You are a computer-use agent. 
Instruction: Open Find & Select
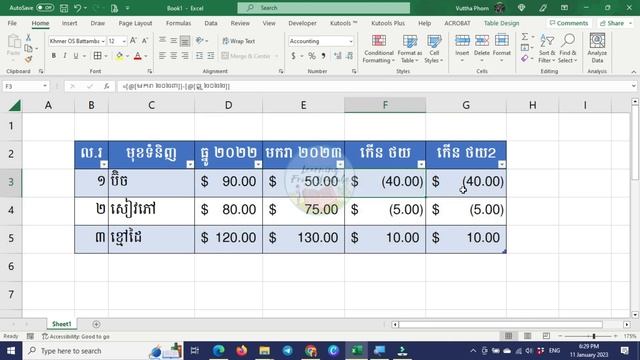(567, 49)
